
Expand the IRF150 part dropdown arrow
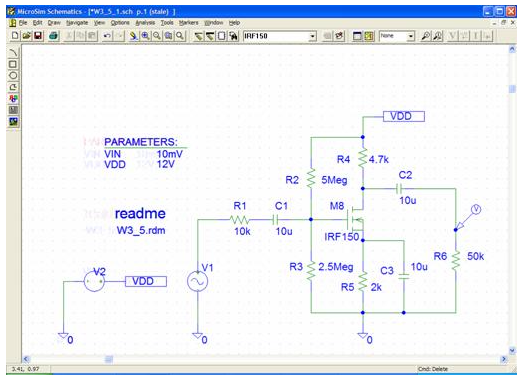(312, 36)
